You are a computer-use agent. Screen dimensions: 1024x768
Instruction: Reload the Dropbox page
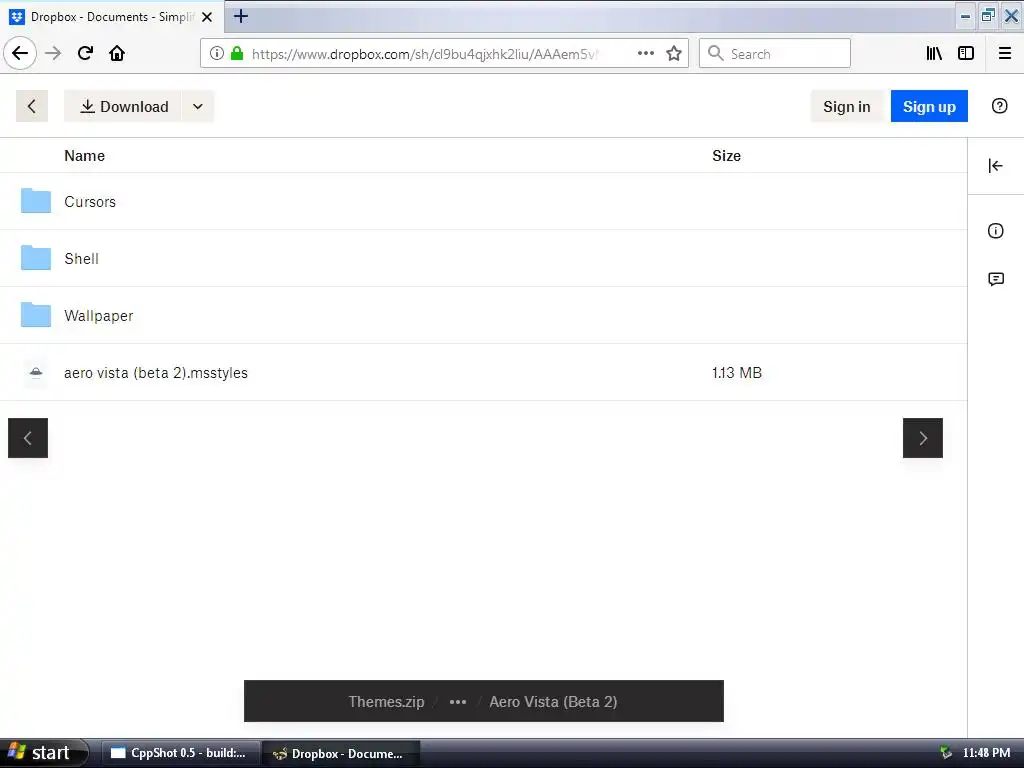85,53
